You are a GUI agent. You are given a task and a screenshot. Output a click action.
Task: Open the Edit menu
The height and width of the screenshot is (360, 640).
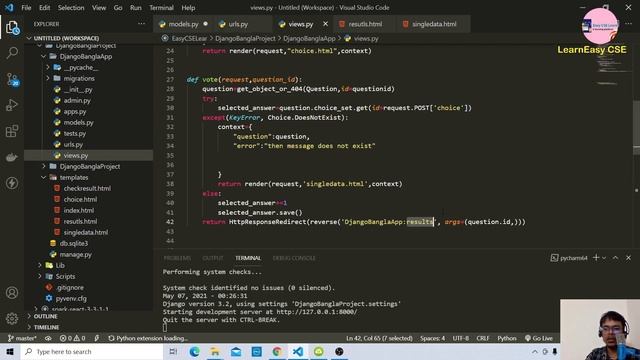tap(44, 8)
